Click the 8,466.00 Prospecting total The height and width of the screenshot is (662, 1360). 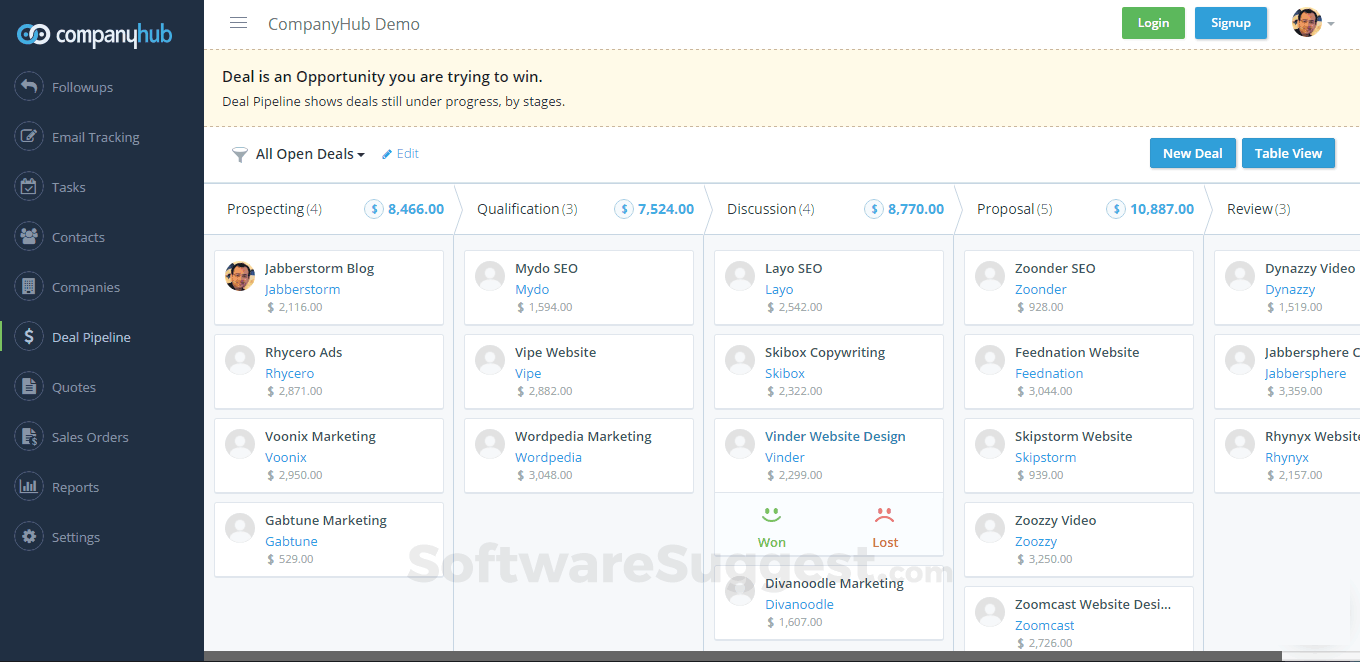416,209
